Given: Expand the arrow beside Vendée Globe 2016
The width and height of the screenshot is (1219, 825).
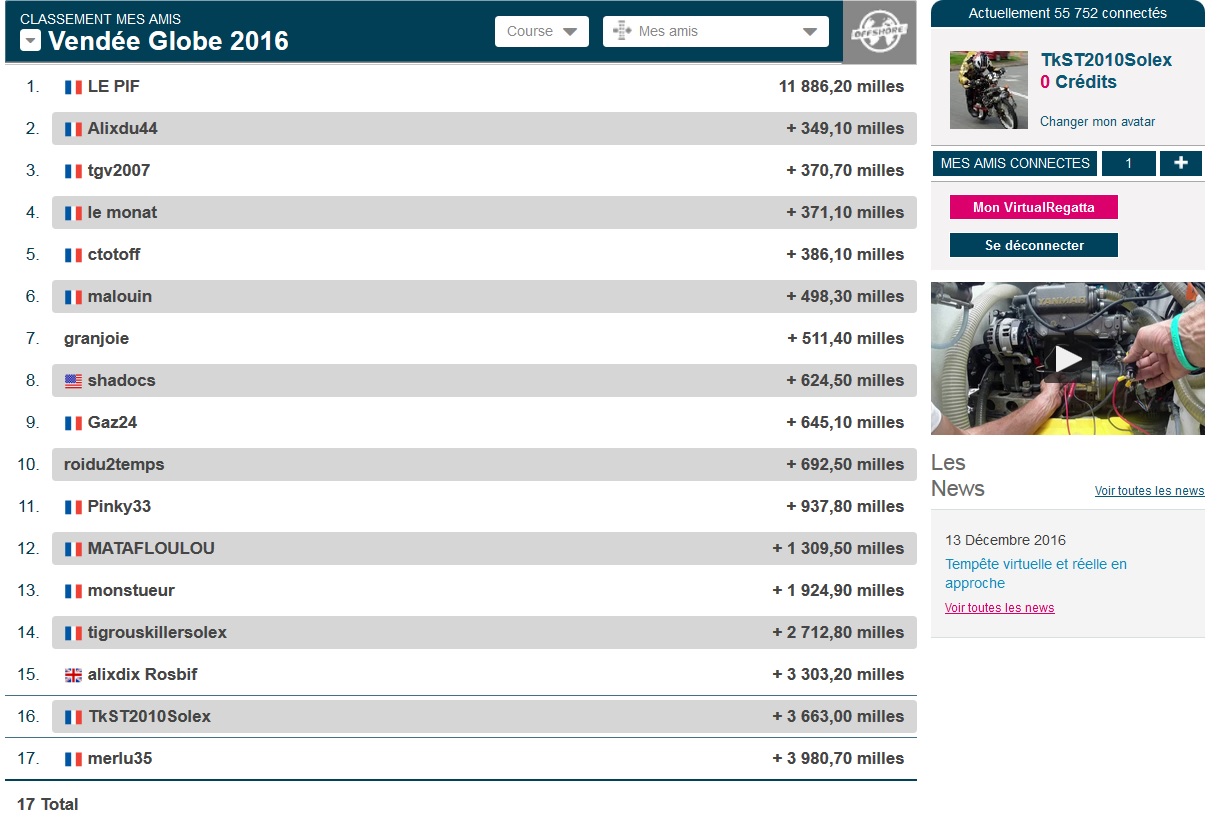Looking at the screenshot, I should click(31, 41).
